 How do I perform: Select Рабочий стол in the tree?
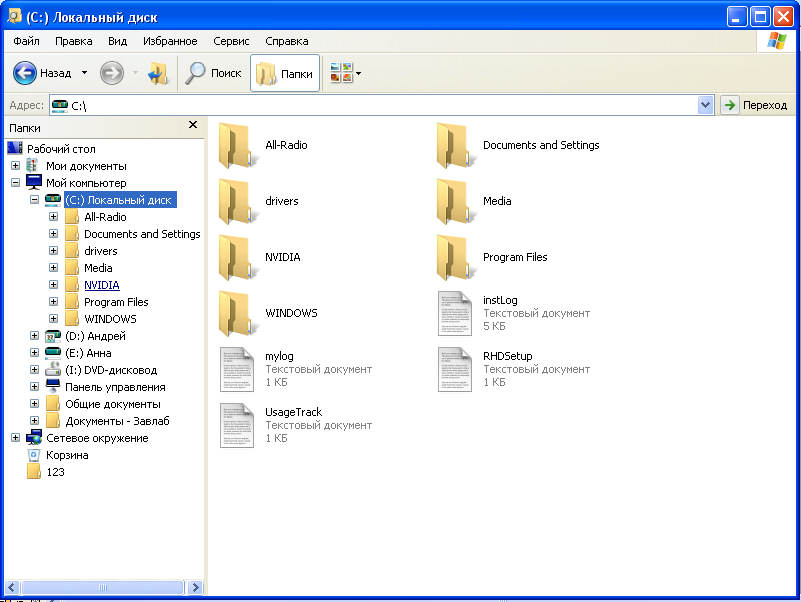pos(61,149)
